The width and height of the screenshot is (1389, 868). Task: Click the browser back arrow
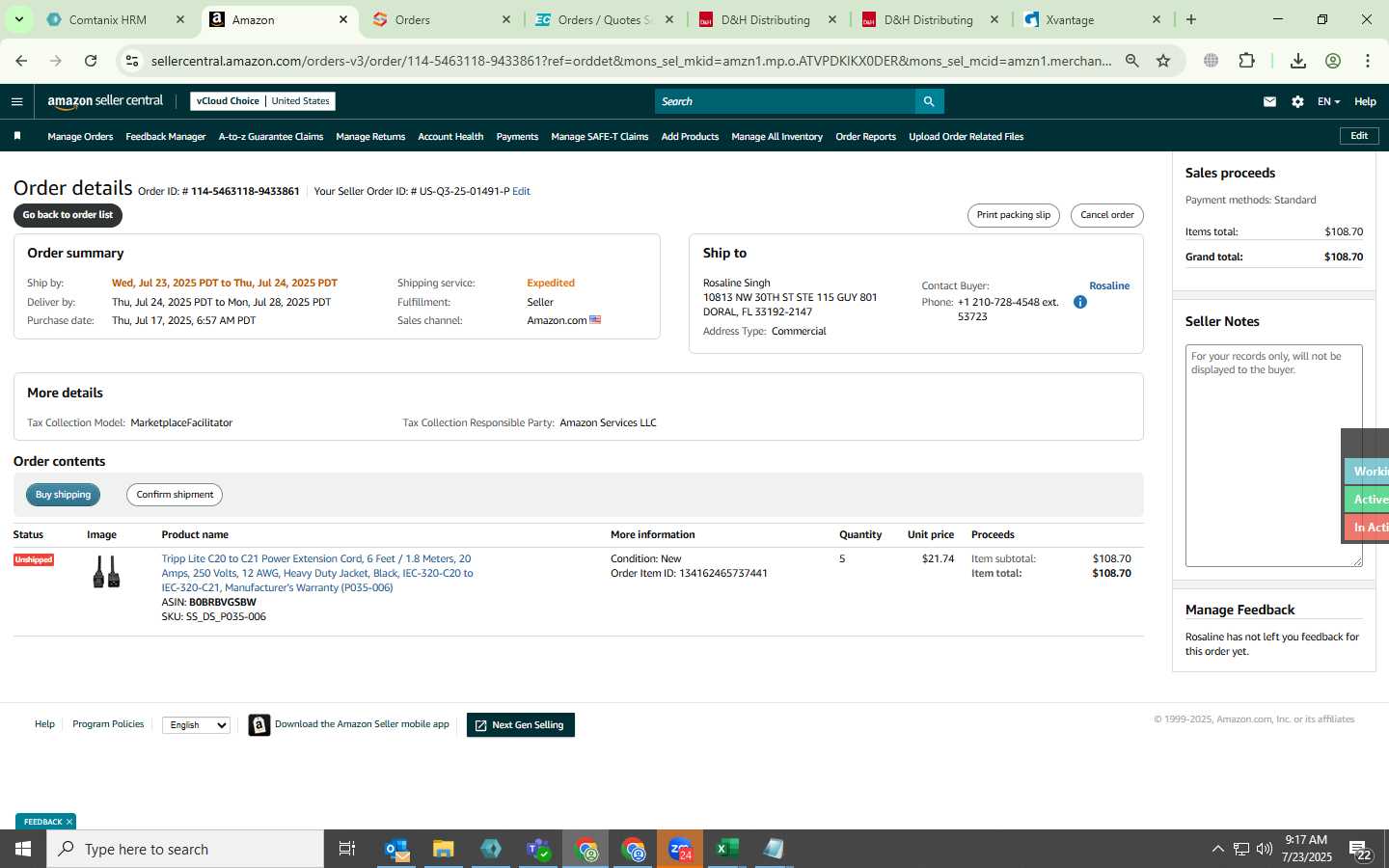(x=21, y=61)
